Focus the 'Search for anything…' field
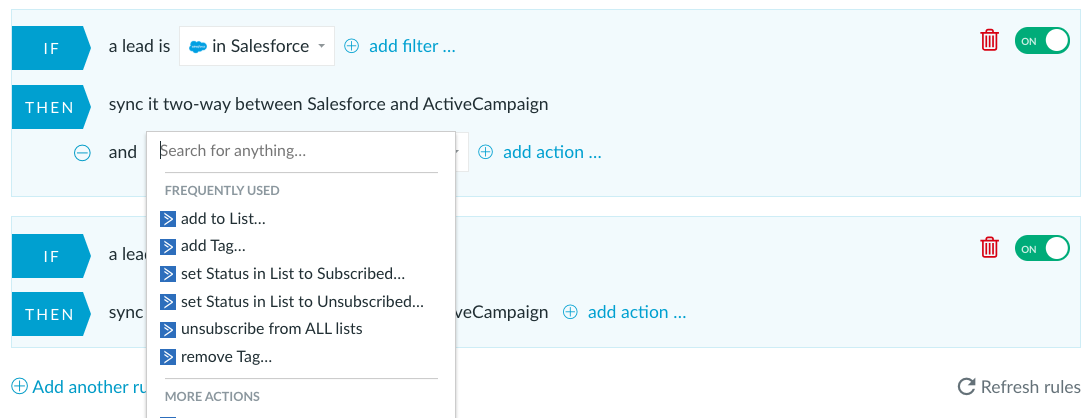The height and width of the screenshot is (418, 1091). point(299,150)
